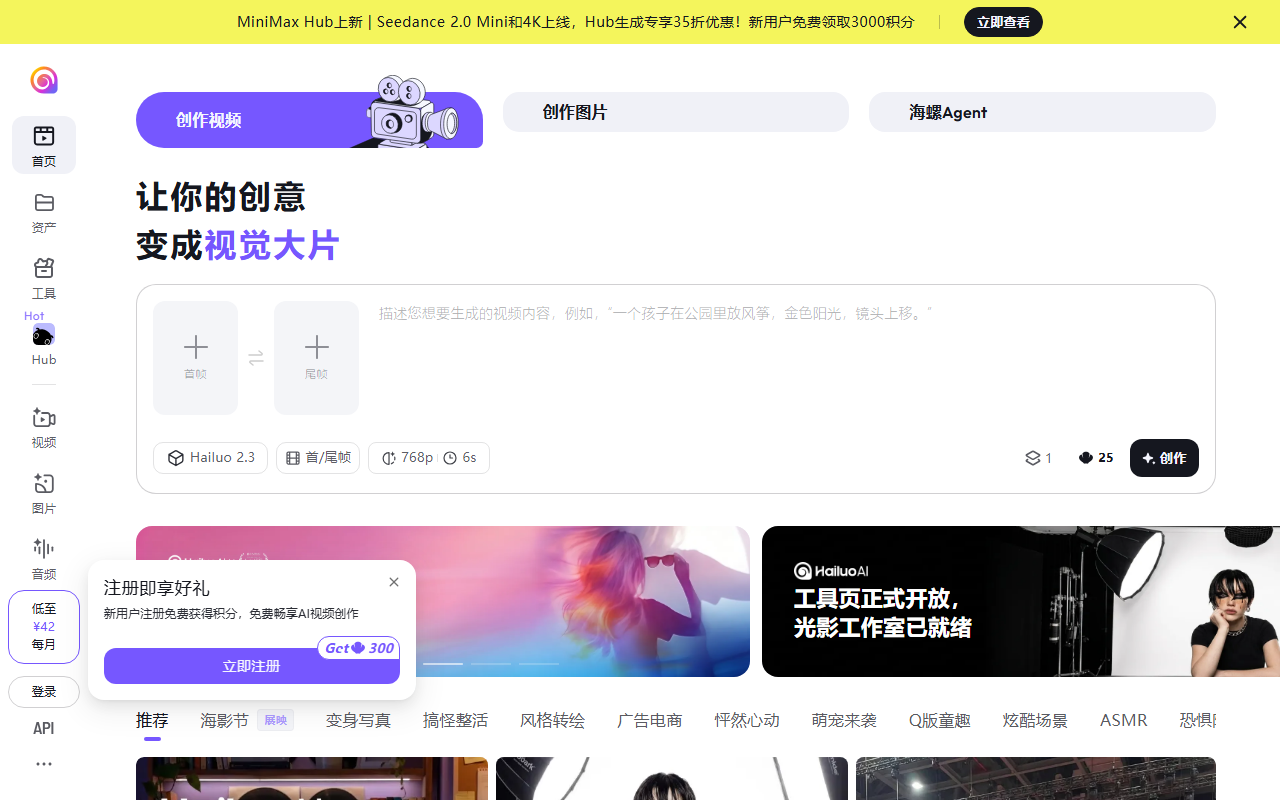The image size is (1280, 800).
Task: Select the 炫酷场景 category tab
Action: coord(1035,720)
